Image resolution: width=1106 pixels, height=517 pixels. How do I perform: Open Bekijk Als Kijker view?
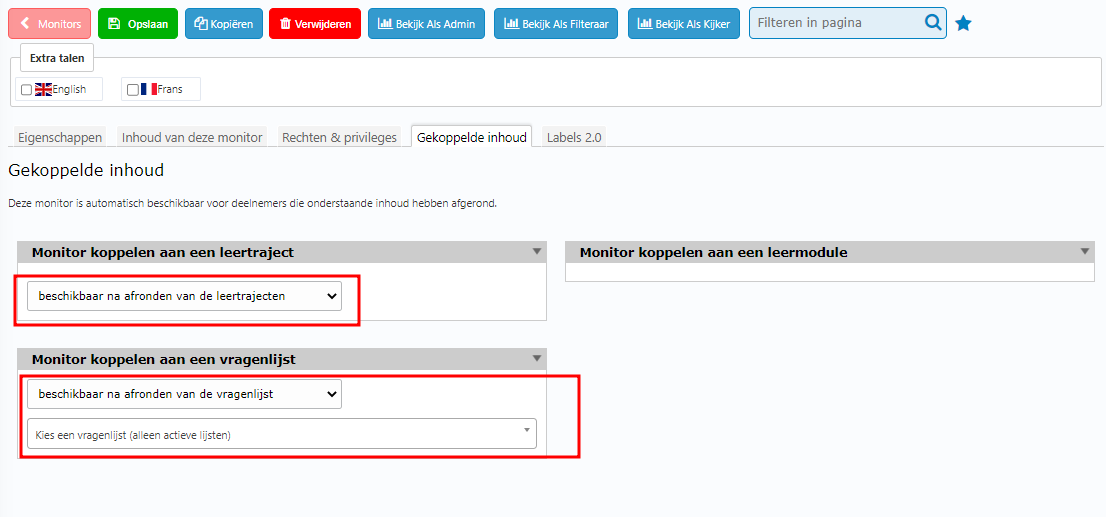(683, 23)
